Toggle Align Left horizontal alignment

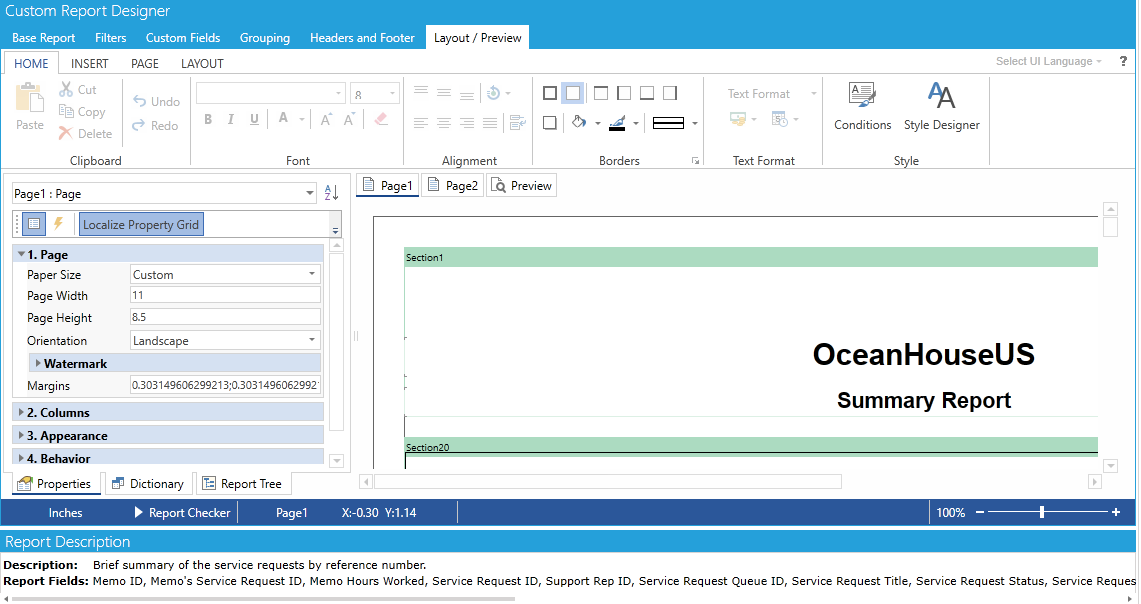[x=421, y=123]
